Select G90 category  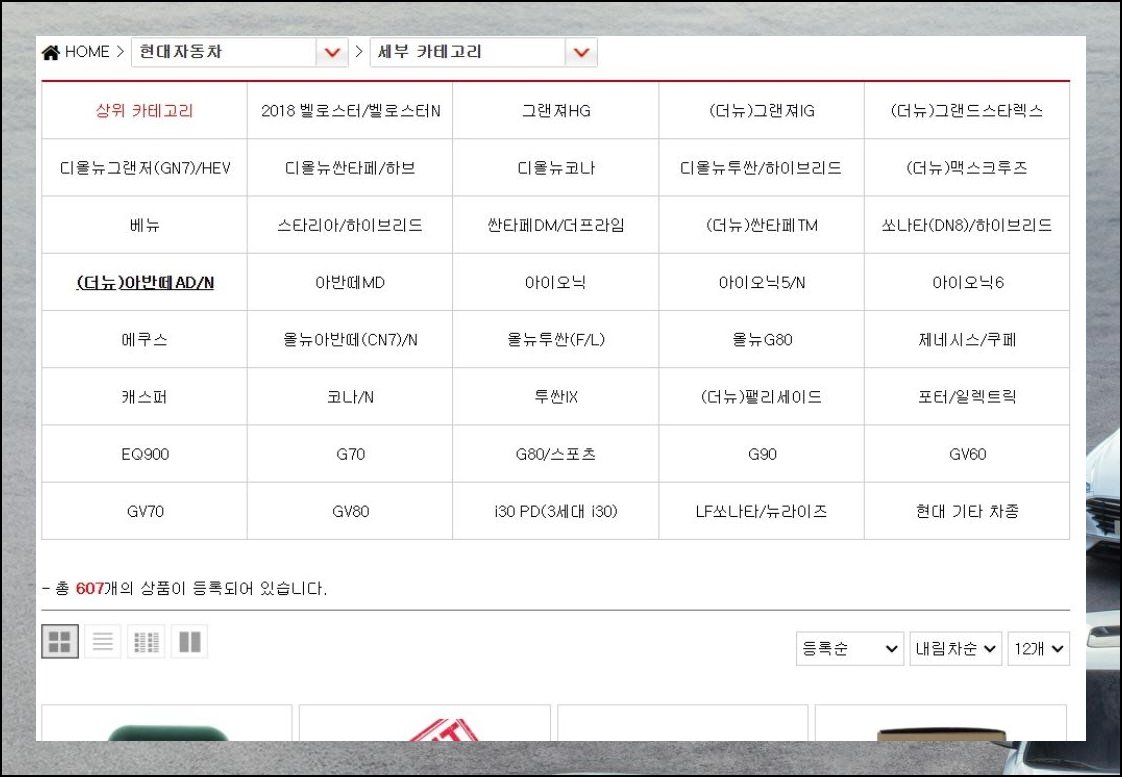tap(761, 454)
